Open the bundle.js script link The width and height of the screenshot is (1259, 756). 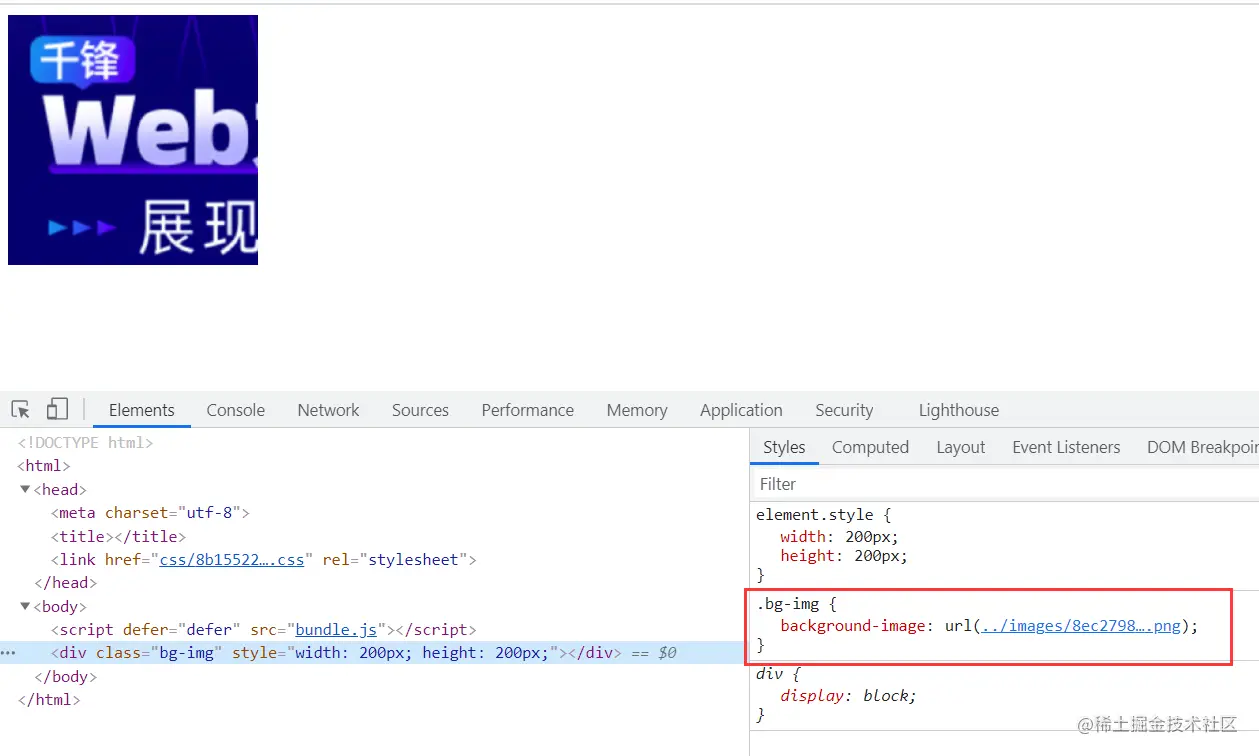point(336,630)
